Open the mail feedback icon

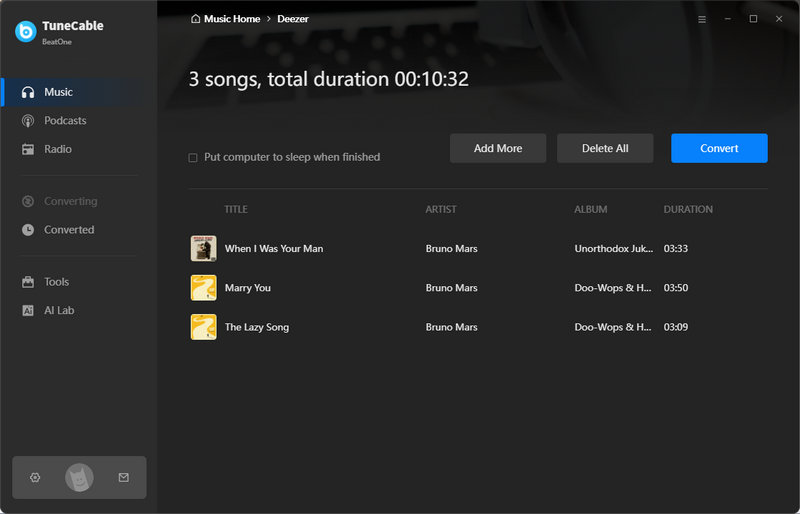(123, 477)
